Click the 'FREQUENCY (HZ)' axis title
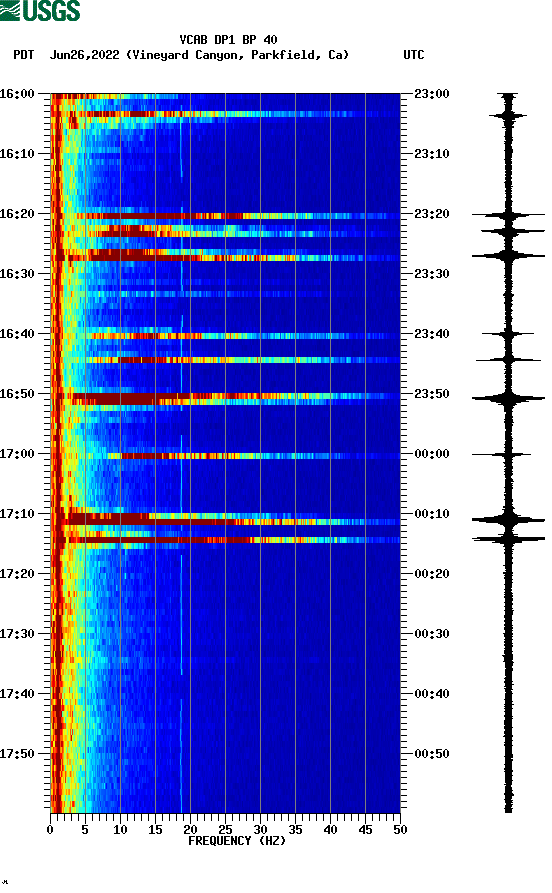This screenshot has height=893, width=552. pyautogui.click(x=237, y=841)
